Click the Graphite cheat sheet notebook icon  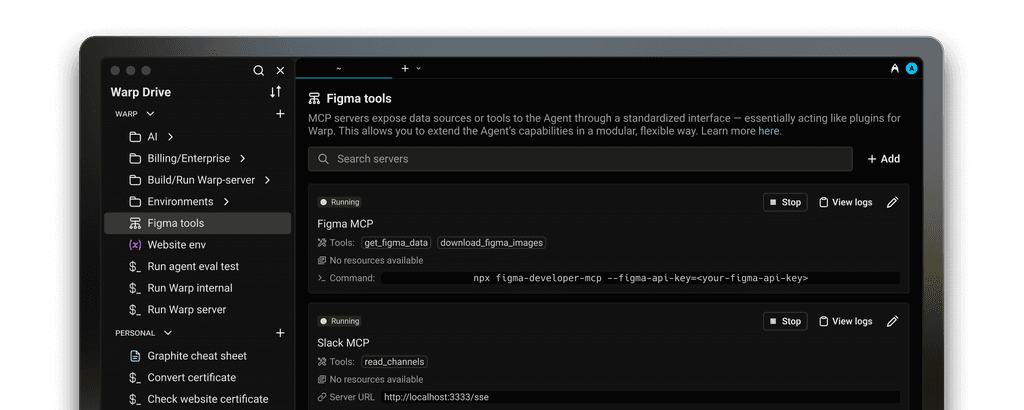tap(135, 356)
